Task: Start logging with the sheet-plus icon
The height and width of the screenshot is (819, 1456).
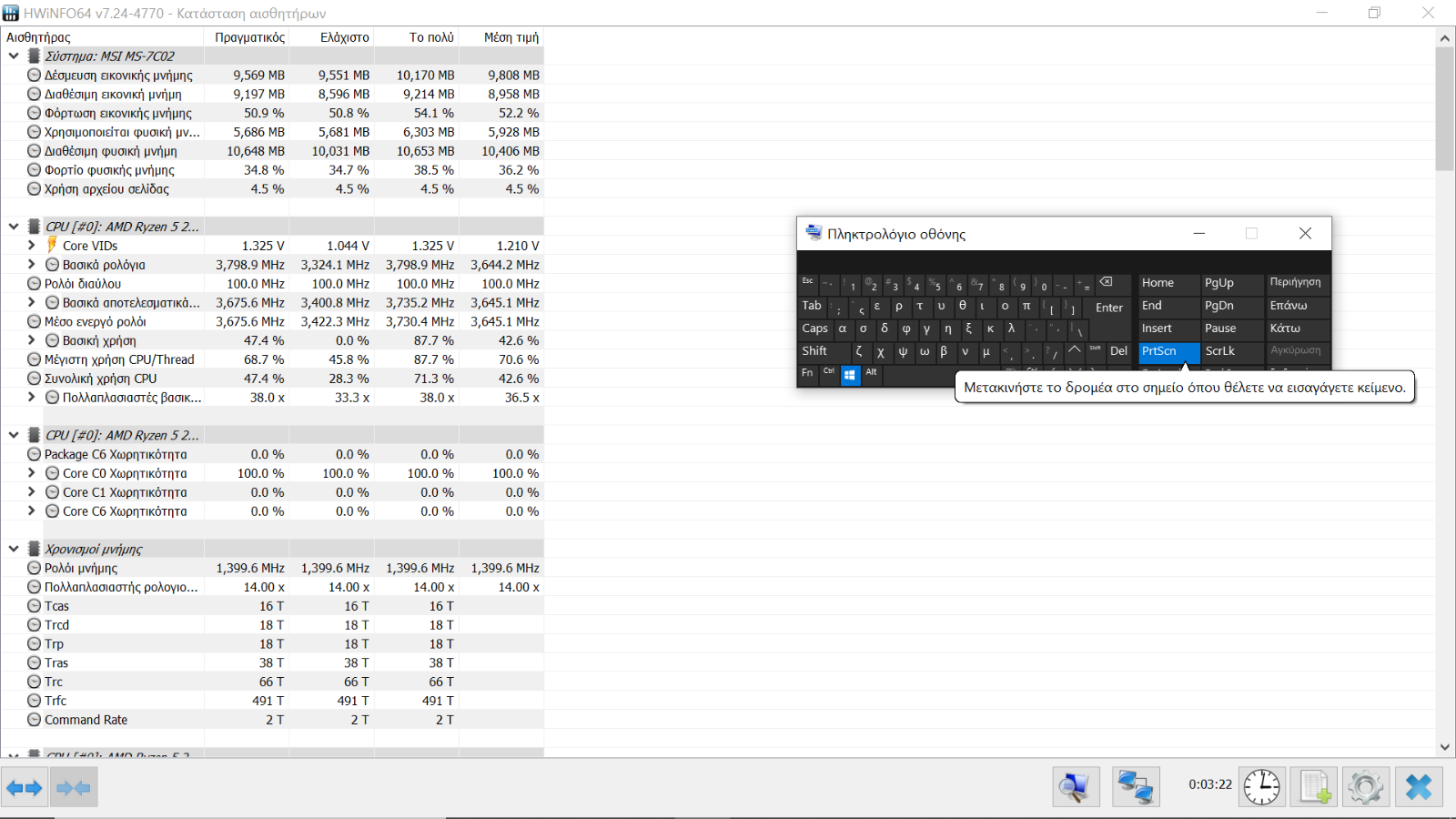Action: click(x=1314, y=787)
